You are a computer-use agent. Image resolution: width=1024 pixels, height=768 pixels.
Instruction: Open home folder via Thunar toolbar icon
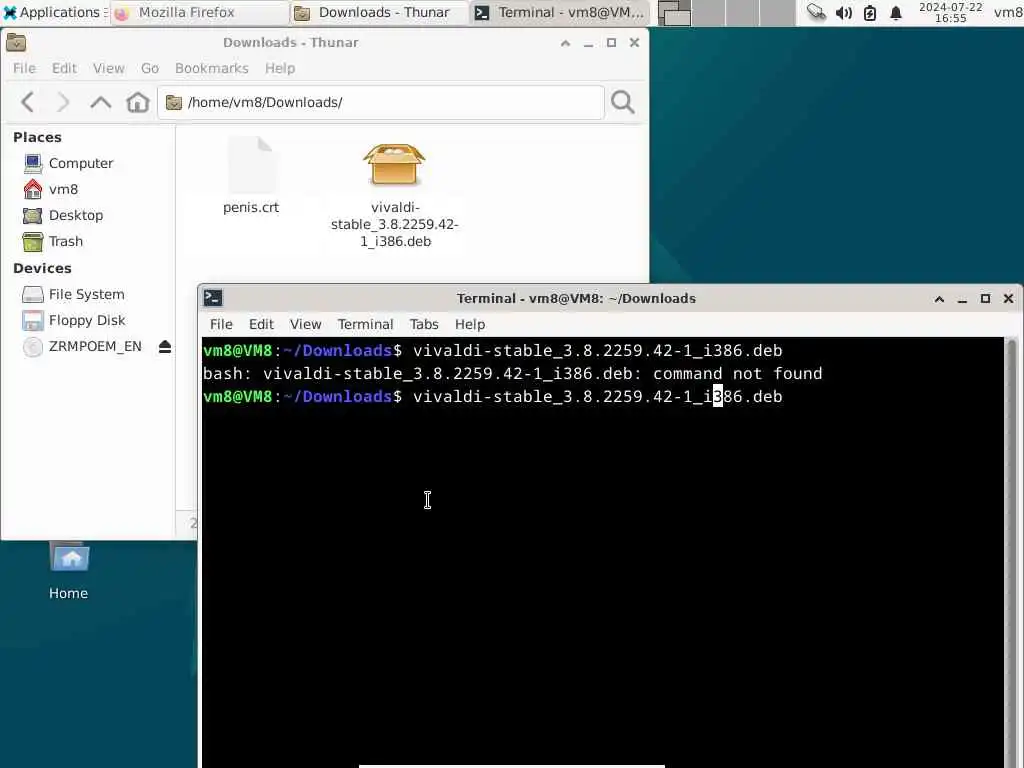(138, 102)
